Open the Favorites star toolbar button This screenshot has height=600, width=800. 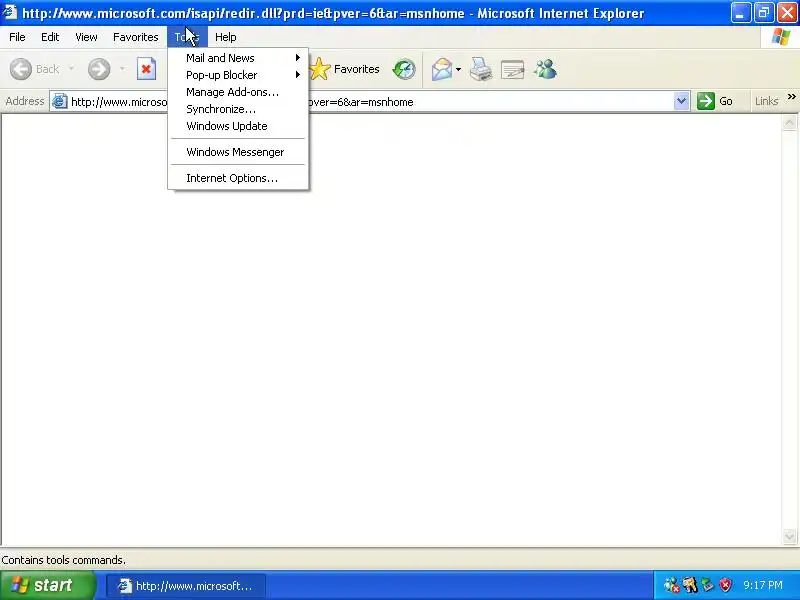click(x=345, y=69)
